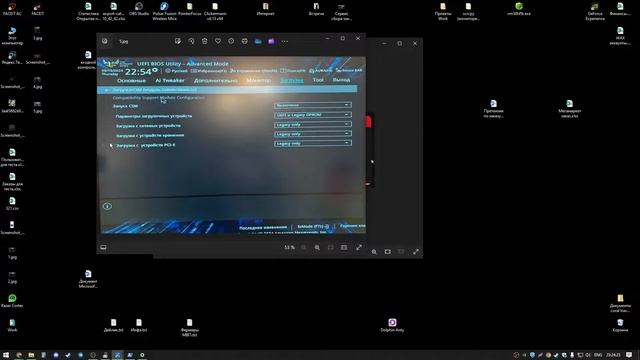Select the AI Tweaker BIOS tab
640x360 pixels.
click(170, 80)
